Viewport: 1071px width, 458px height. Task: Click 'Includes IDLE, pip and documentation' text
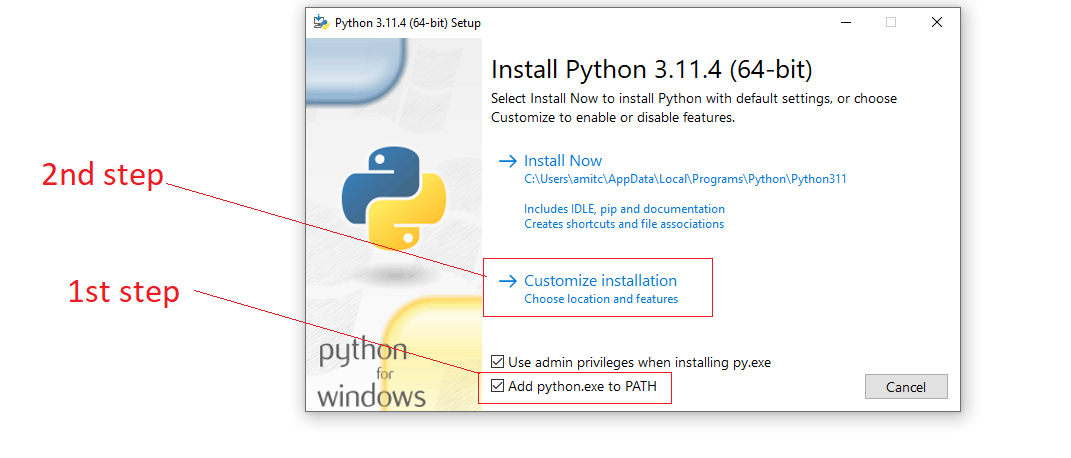624,209
